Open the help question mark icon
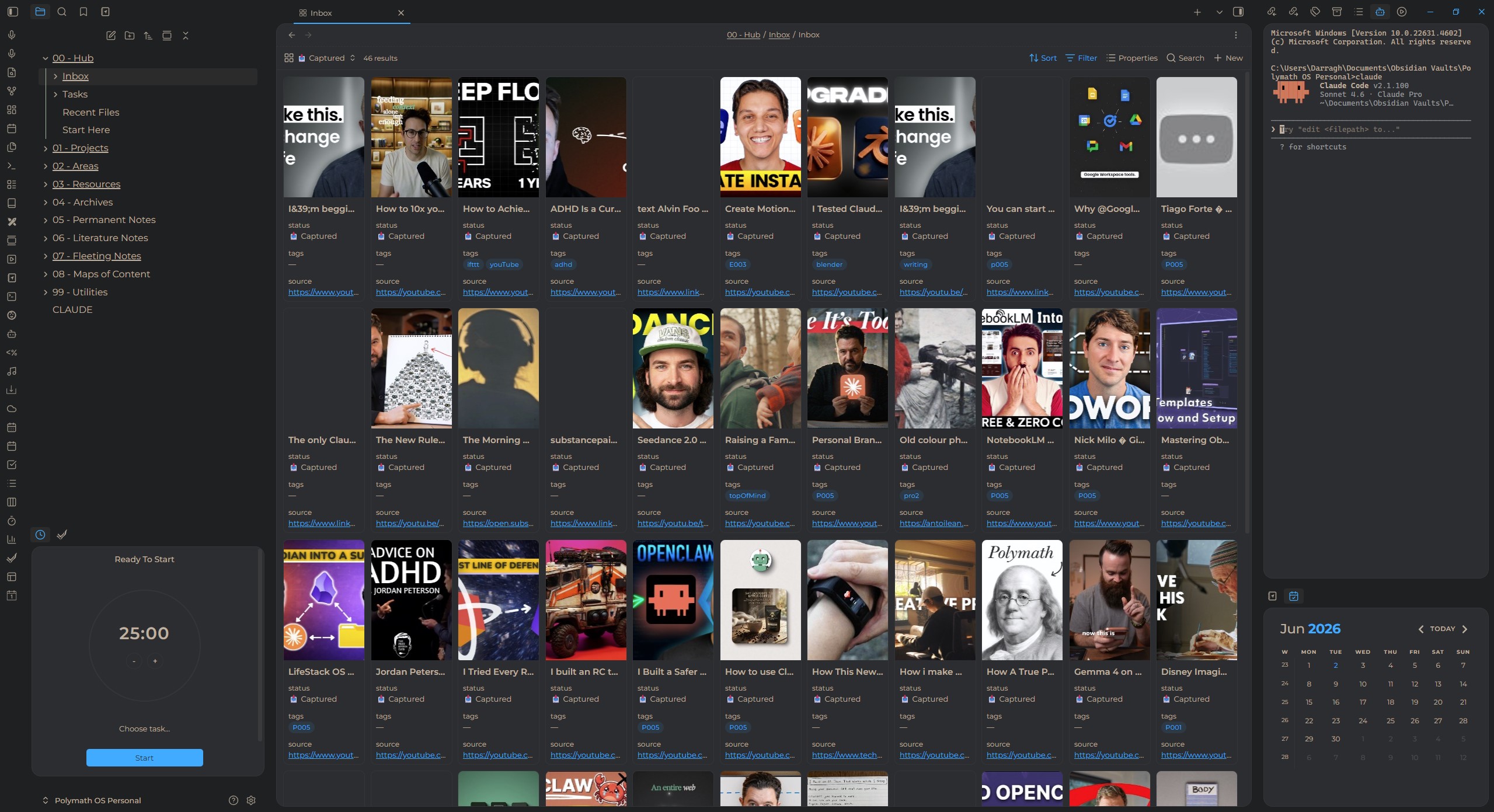 tap(234, 800)
